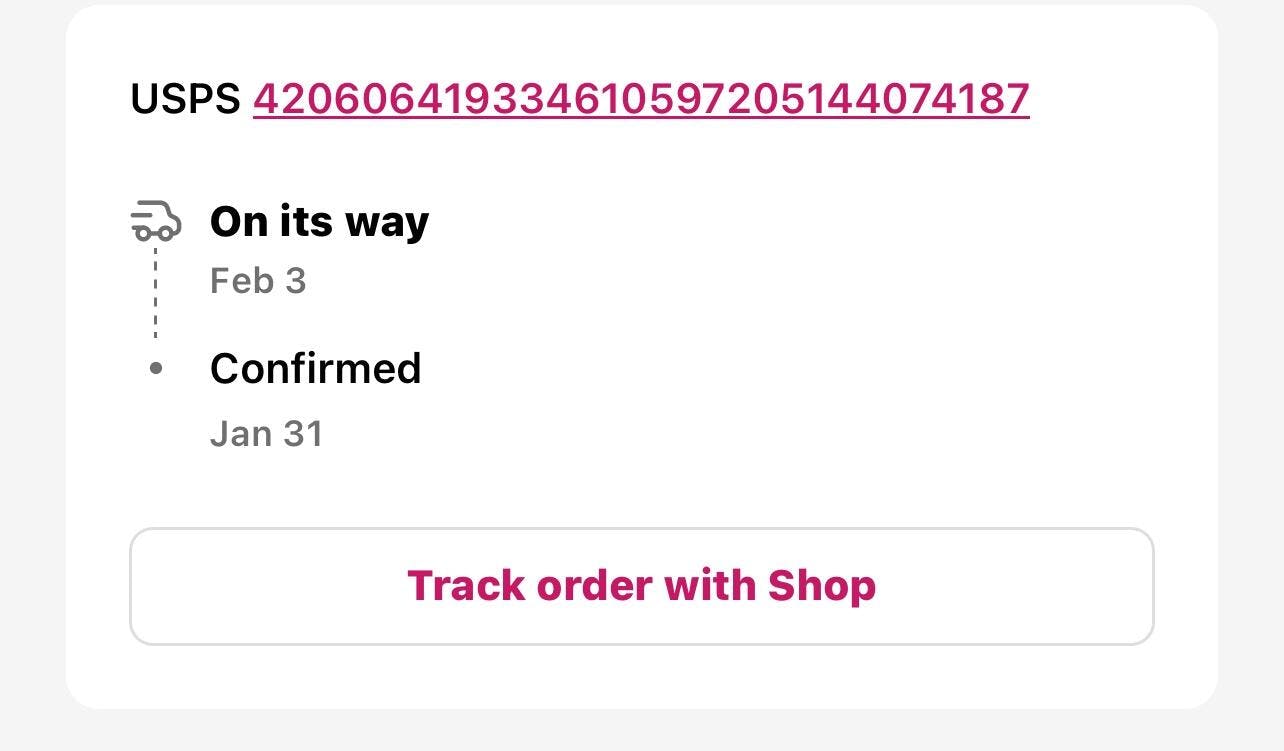Screen dimensions: 1284x751
Task: Click empty card space right of Confirmed
Action: pyautogui.click(x=800, y=369)
